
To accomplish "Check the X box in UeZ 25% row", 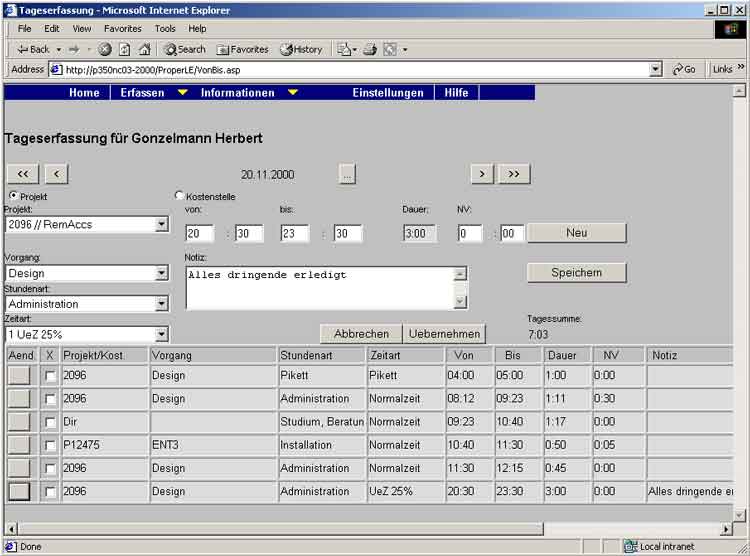I will 50,491.
